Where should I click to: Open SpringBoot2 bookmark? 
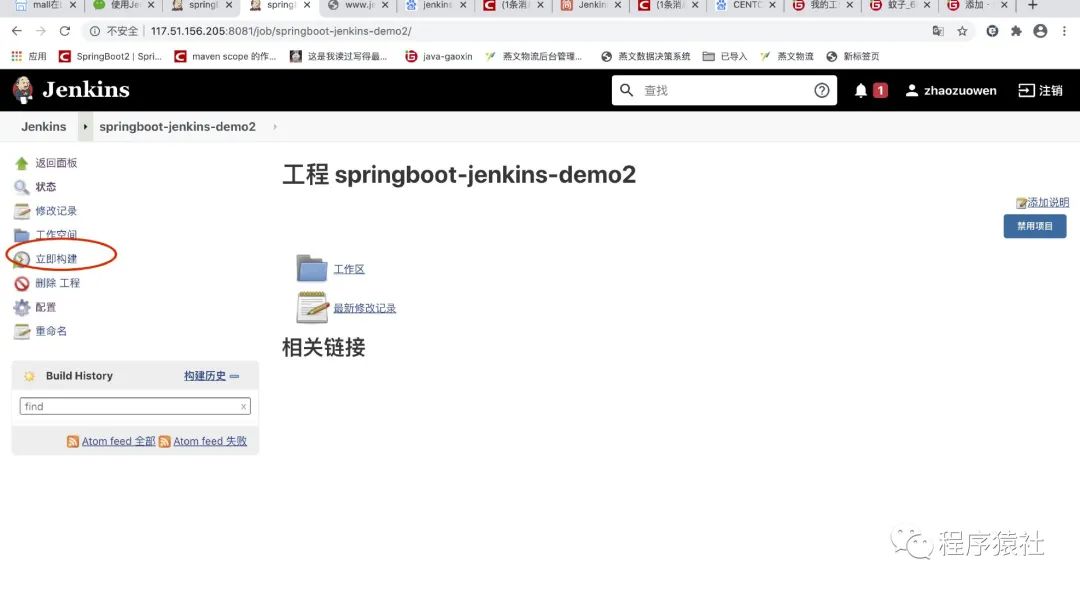click(x=110, y=56)
